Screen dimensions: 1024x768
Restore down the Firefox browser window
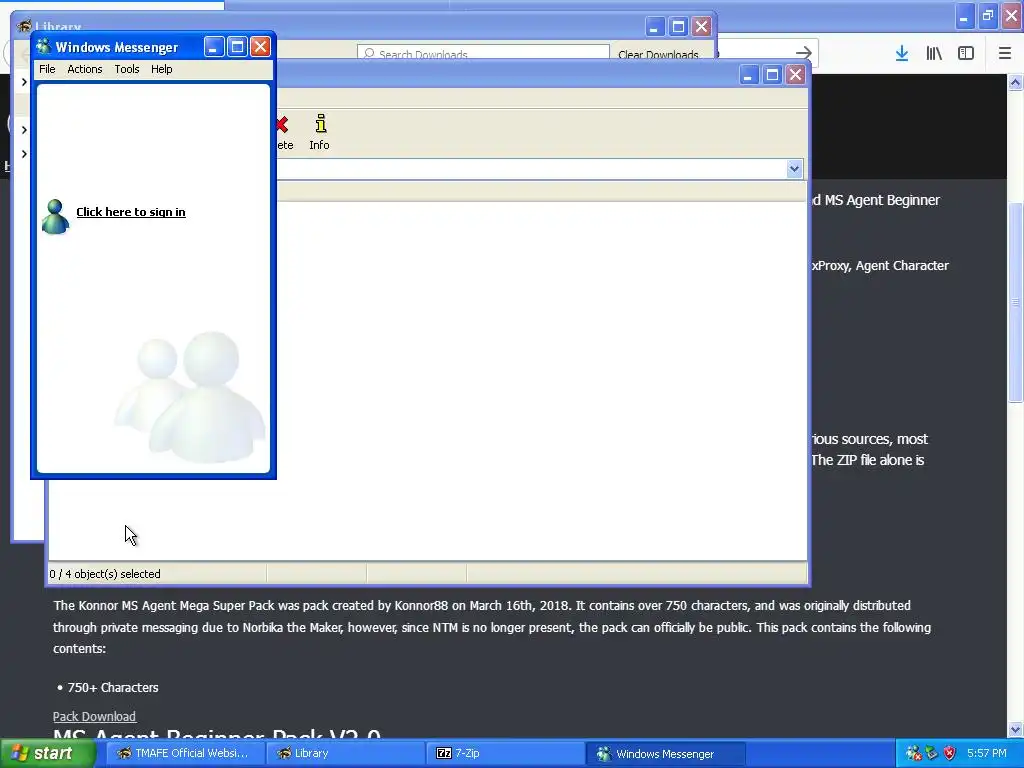point(988,16)
